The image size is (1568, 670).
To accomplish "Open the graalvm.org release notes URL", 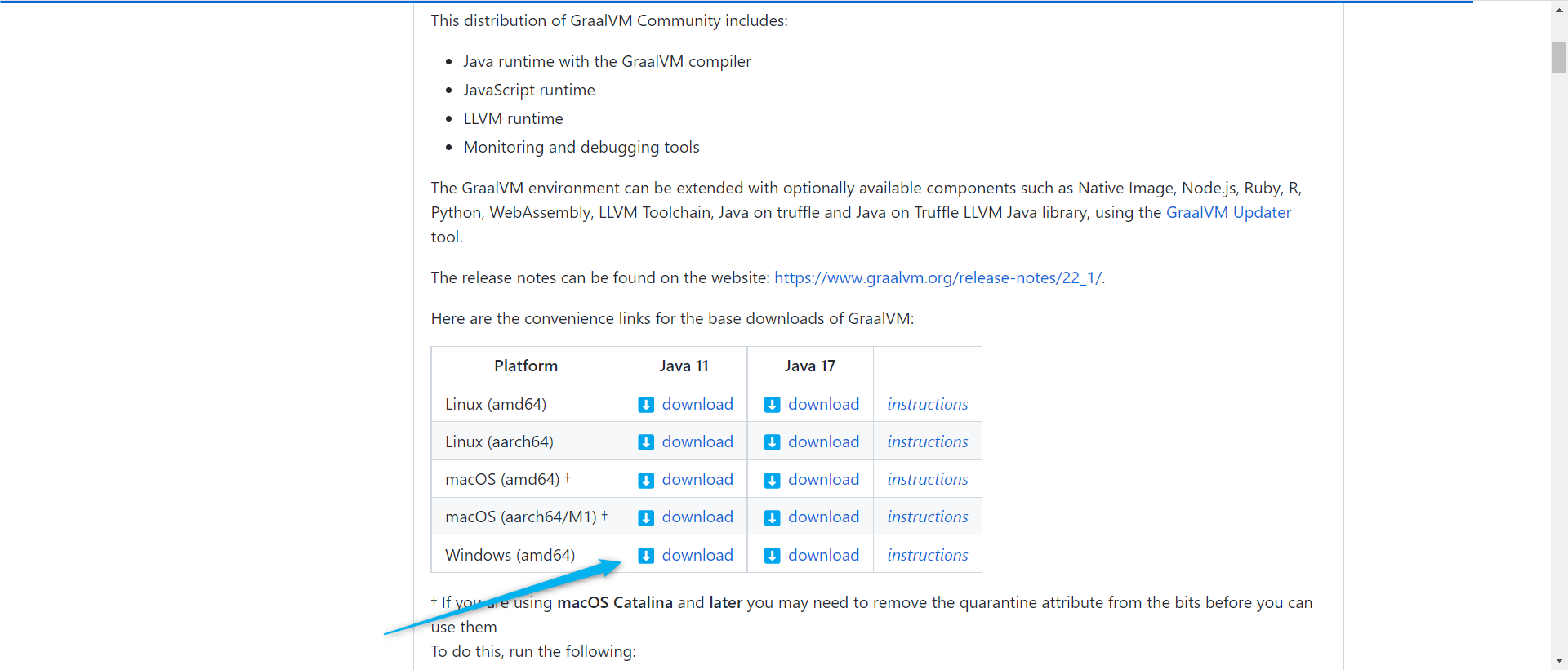I will [938, 277].
